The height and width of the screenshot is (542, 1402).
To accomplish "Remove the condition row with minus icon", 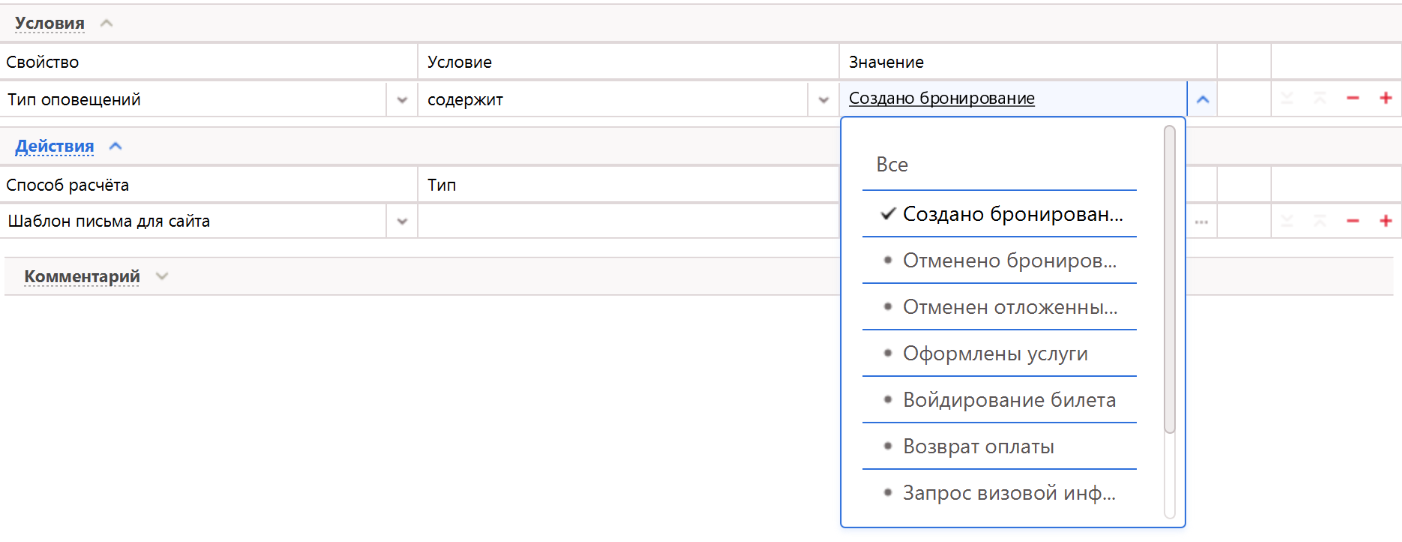I will pyautogui.click(x=1353, y=99).
